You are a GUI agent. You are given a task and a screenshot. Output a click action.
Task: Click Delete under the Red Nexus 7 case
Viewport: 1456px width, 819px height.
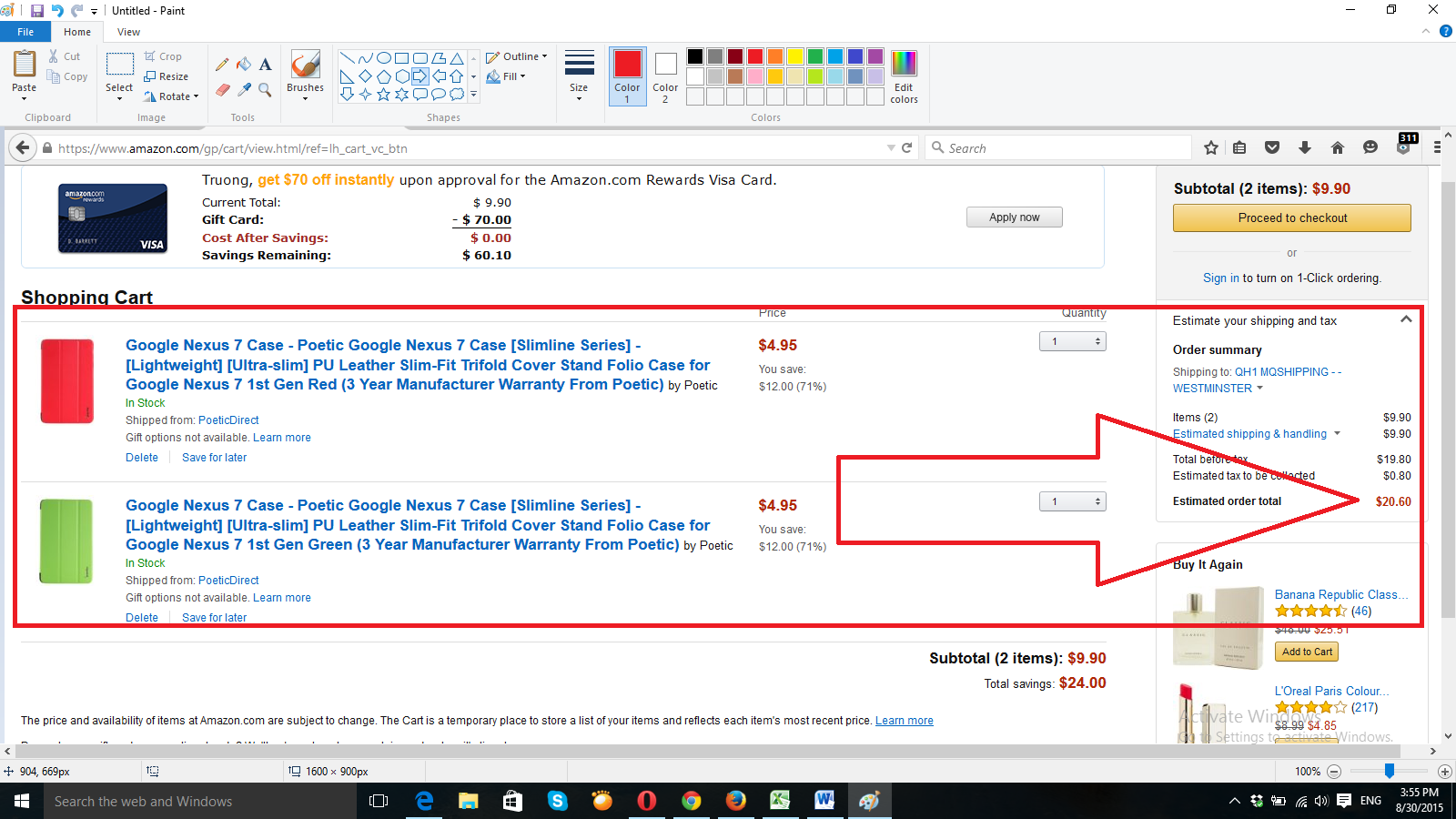(x=142, y=458)
